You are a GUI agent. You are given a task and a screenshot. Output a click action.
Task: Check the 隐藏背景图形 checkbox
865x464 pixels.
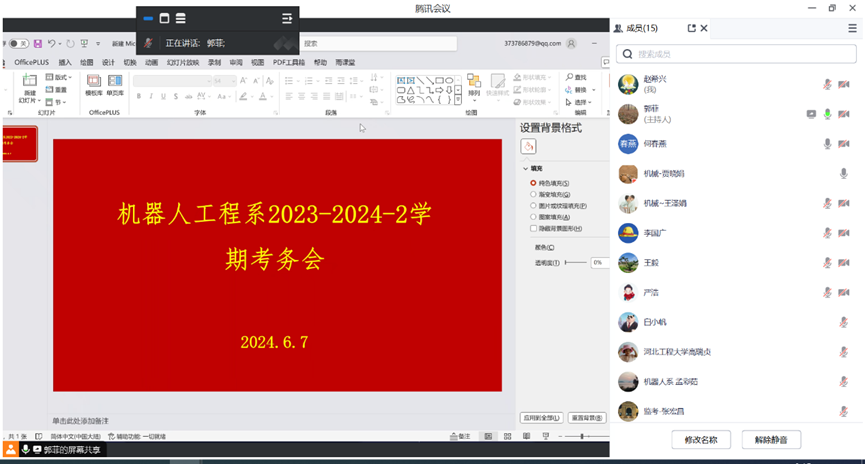(533, 228)
